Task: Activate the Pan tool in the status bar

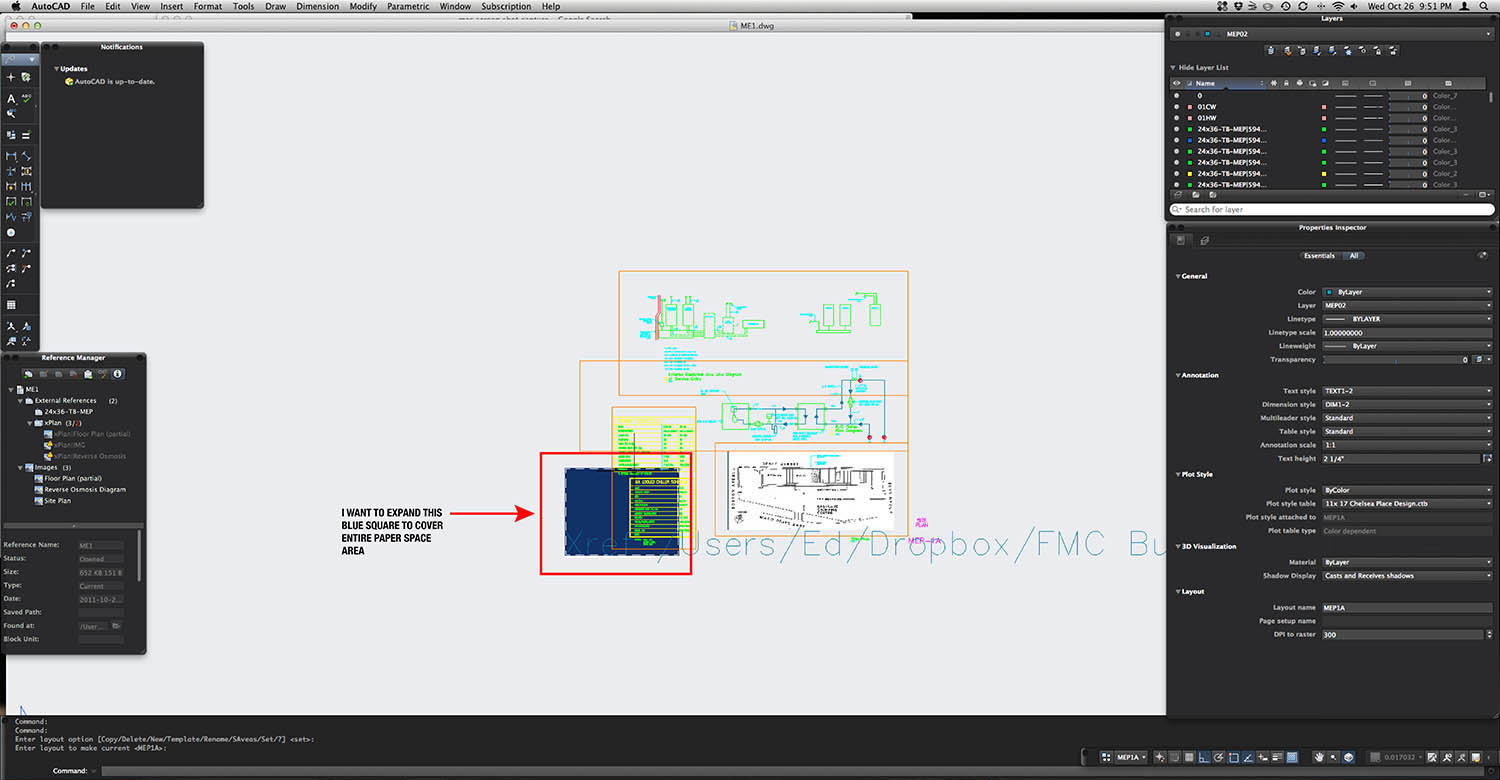Action: (x=1319, y=757)
